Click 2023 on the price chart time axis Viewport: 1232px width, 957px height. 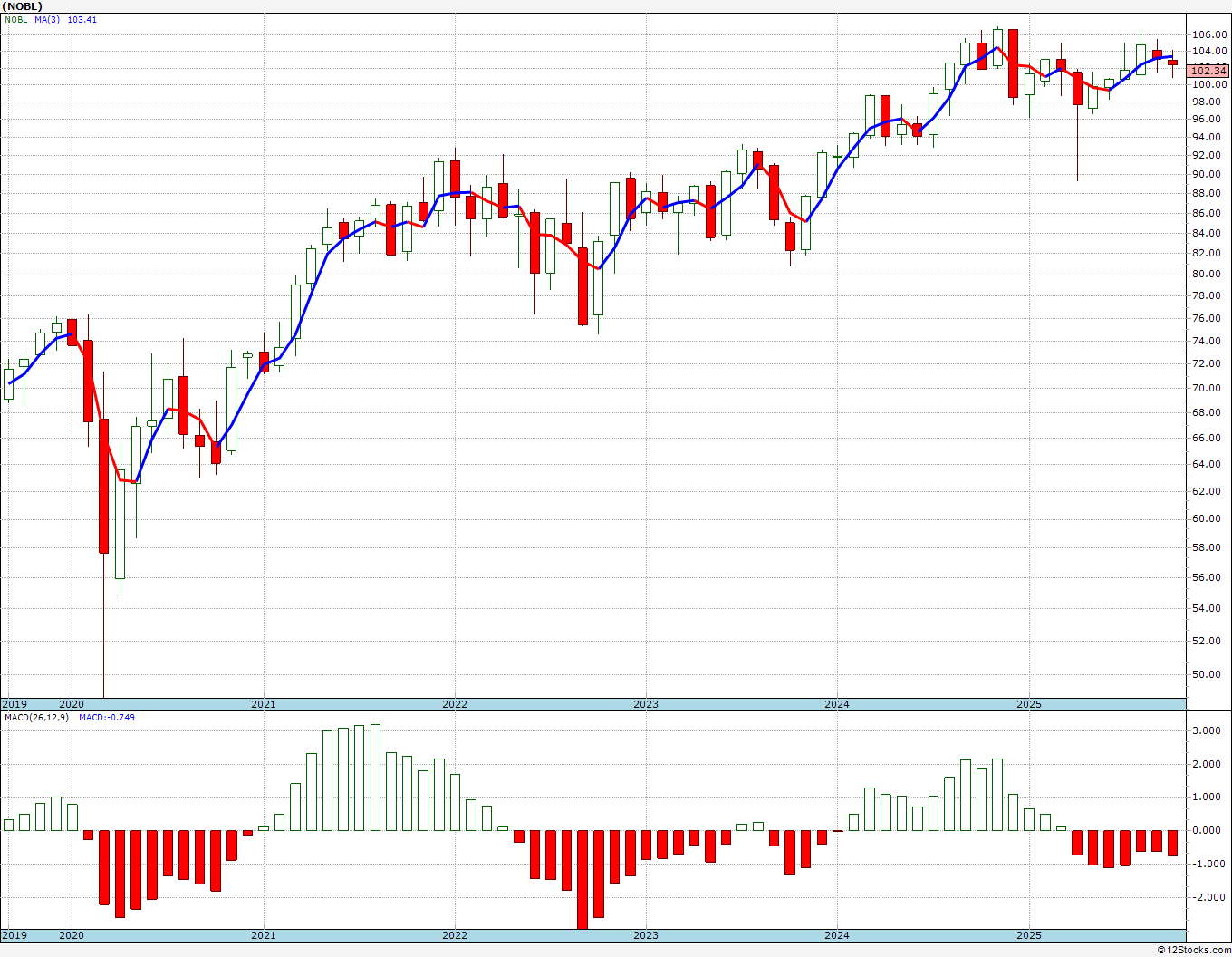(x=646, y=704)
